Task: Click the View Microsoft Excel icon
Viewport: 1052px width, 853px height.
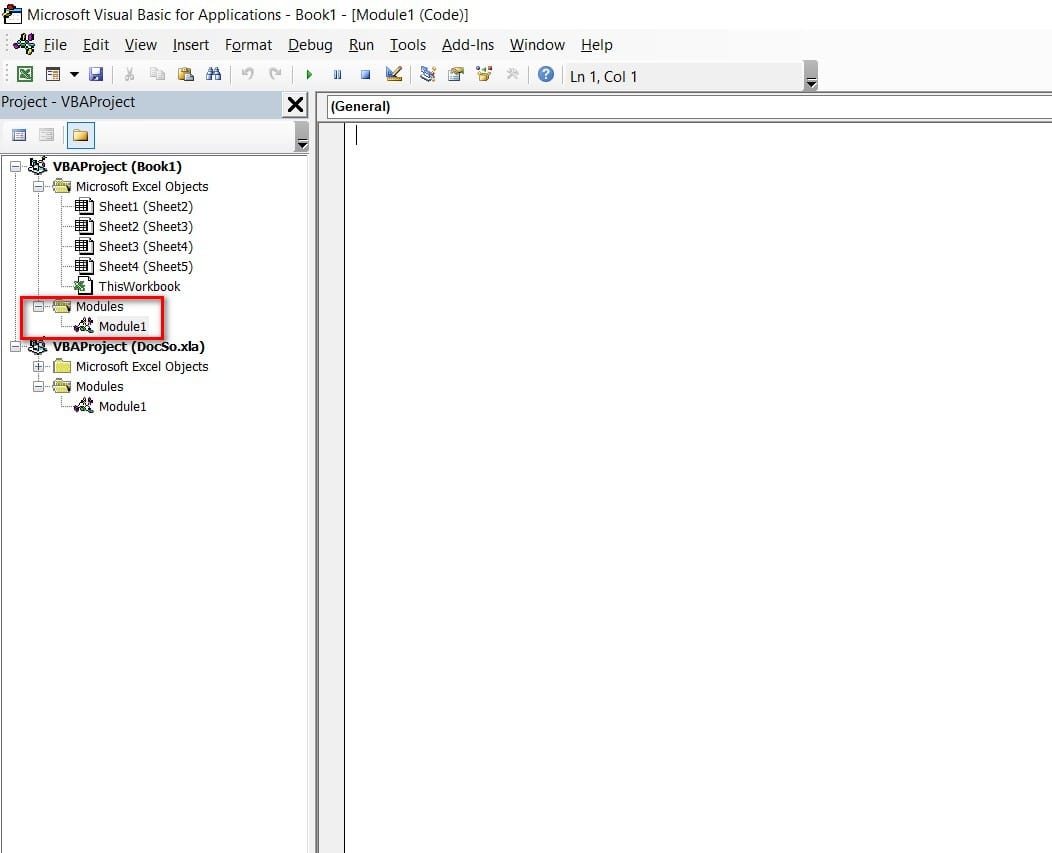Action: click(25, 75)
